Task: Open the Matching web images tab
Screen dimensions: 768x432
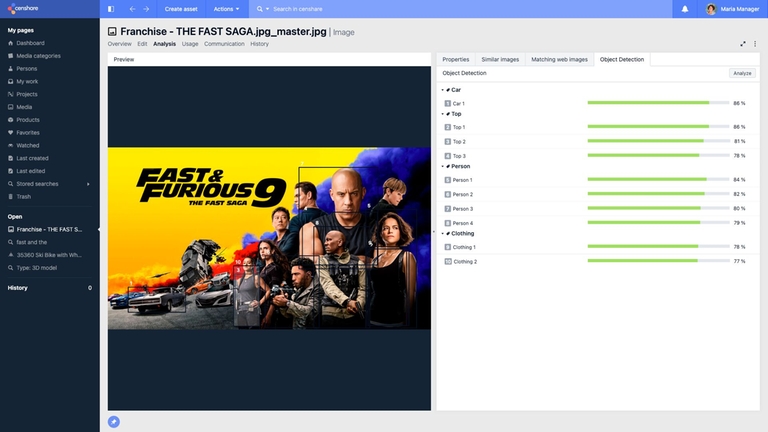Action: (x=559, y=59)
